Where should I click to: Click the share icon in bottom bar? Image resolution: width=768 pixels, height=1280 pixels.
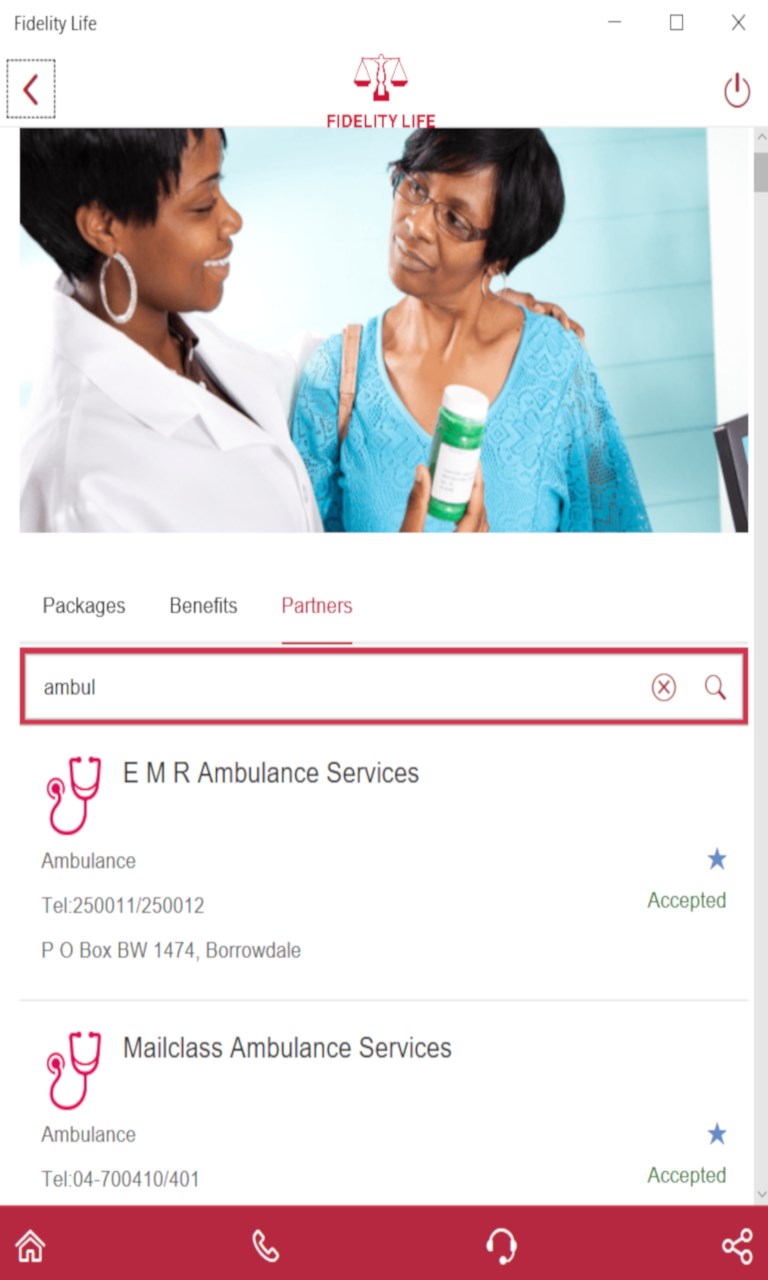click(737, 1246)
